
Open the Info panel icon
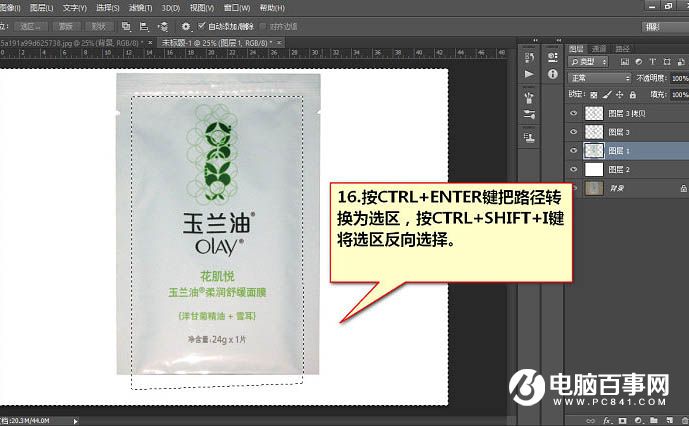click(553, 74)
